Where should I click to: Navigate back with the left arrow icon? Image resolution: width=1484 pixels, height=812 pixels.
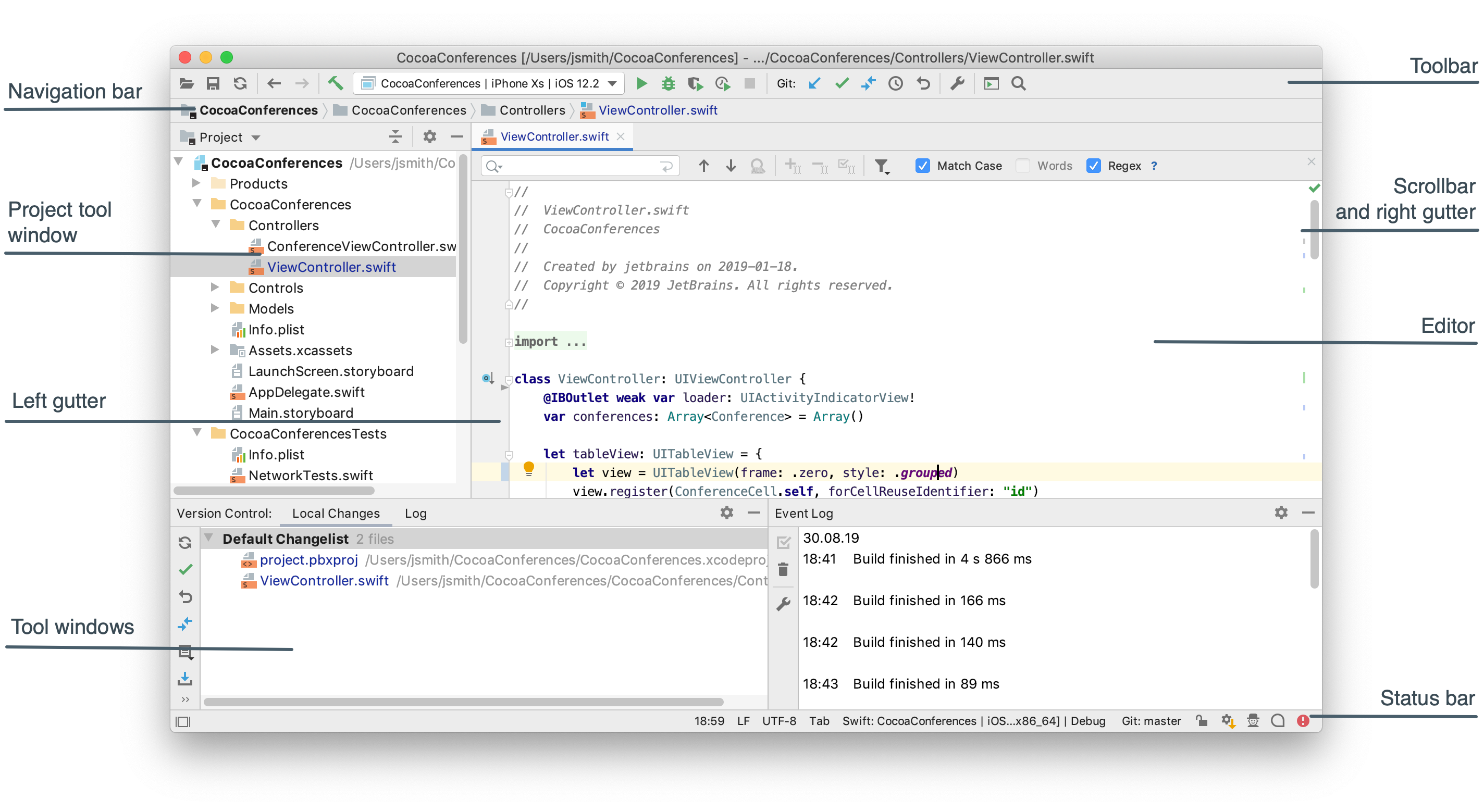274,83
